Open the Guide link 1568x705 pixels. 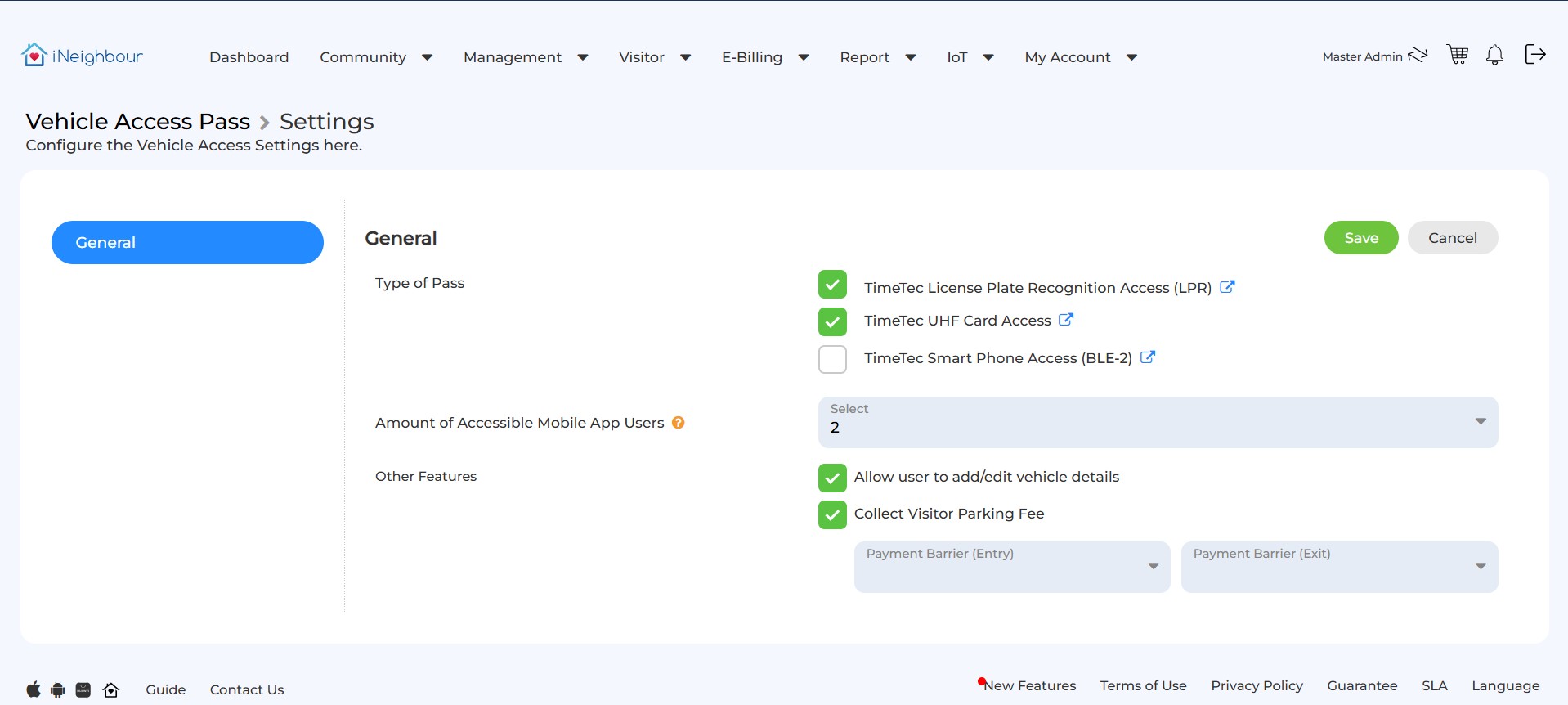click(x=166, y=689)
